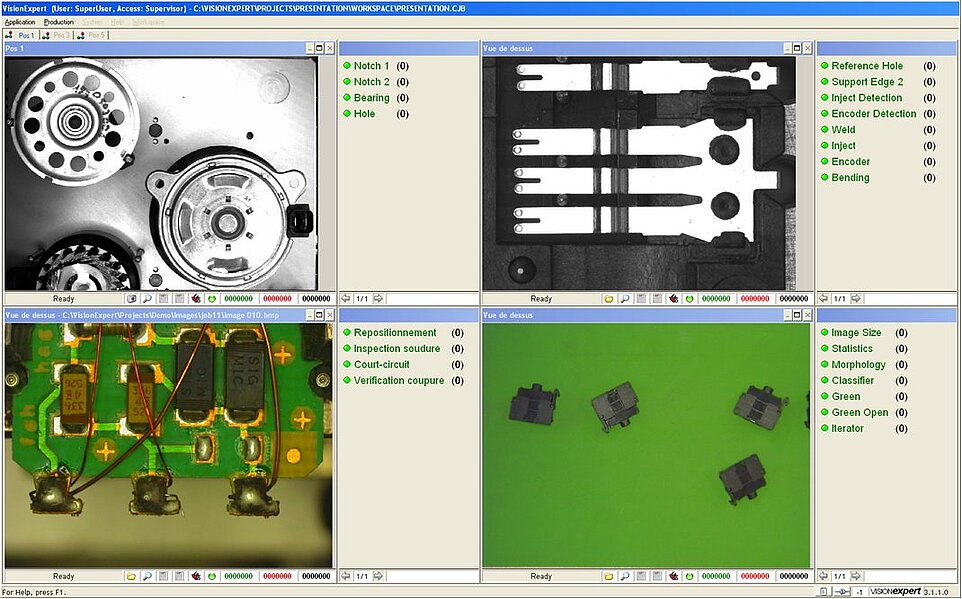
Task: Maximize the Pos 1 image window
Action: pyautogui.click(x=319, y=47)
